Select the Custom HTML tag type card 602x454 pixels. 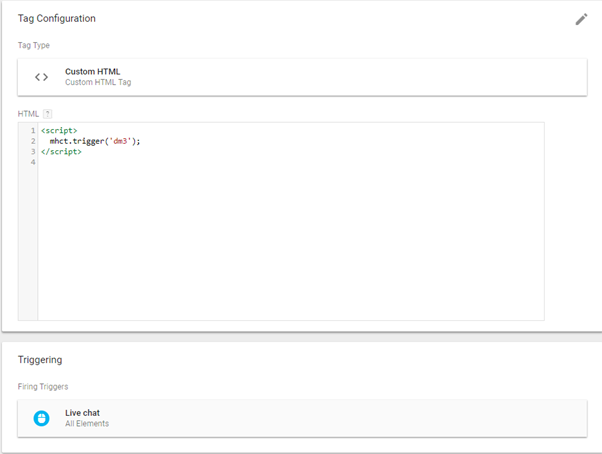[x=302, y=77]
